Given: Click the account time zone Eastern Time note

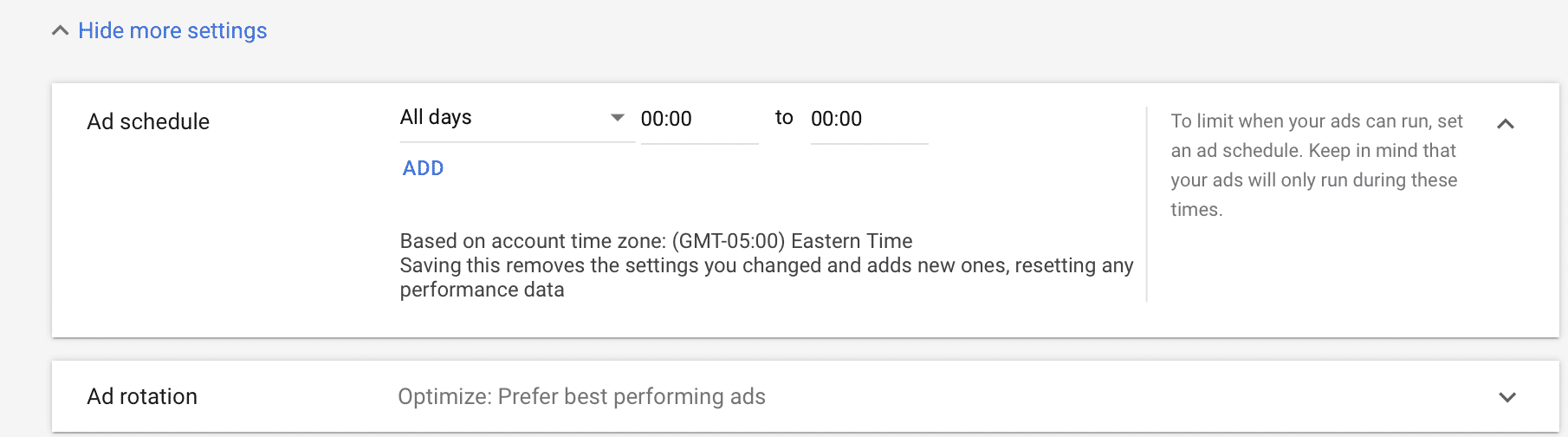Looking at the screenshot, I should 656,241.
